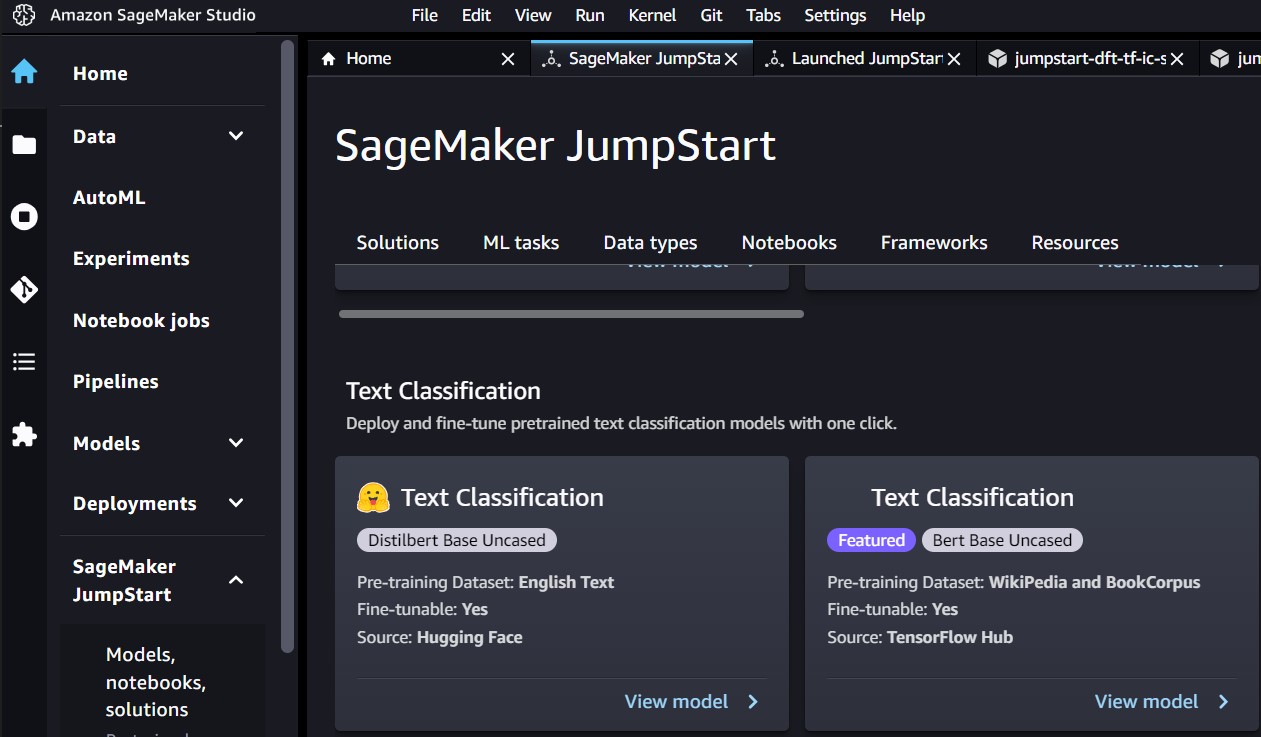The width and height of the screenshot is (1261, 737).
Task: Select Solutions in JumpStart navigation
Action: point(398,243)
